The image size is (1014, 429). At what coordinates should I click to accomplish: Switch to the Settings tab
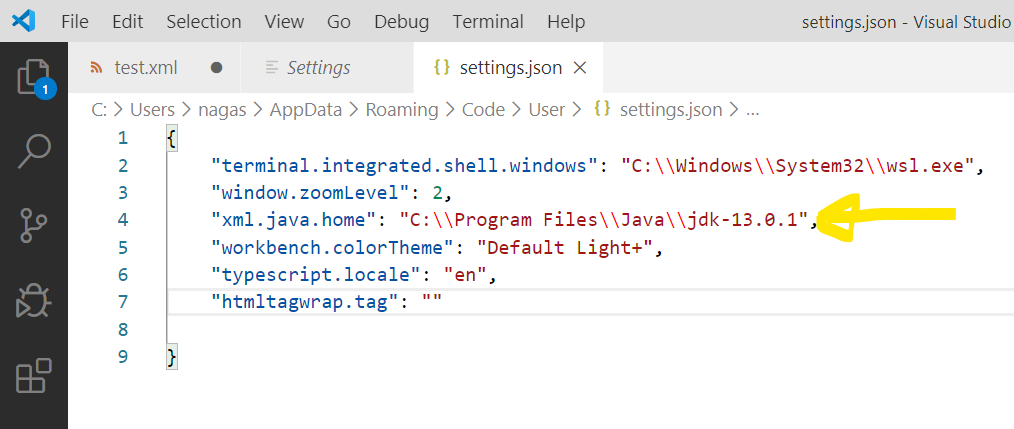(x=318, y=68)
